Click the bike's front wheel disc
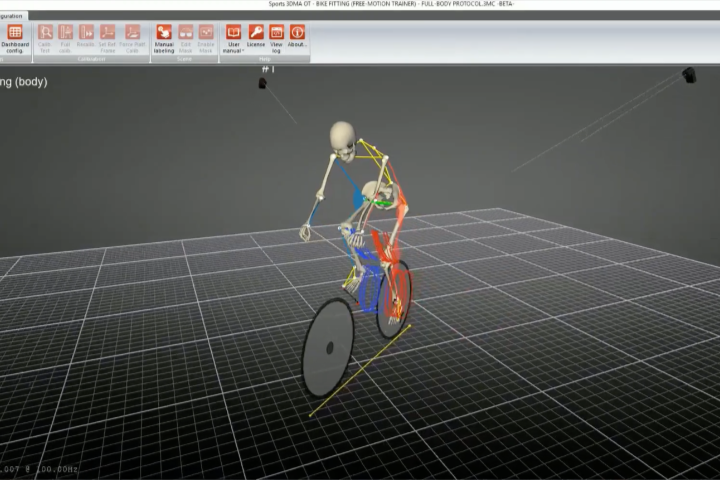Viewport: 720px width, 480px height. 328,347
